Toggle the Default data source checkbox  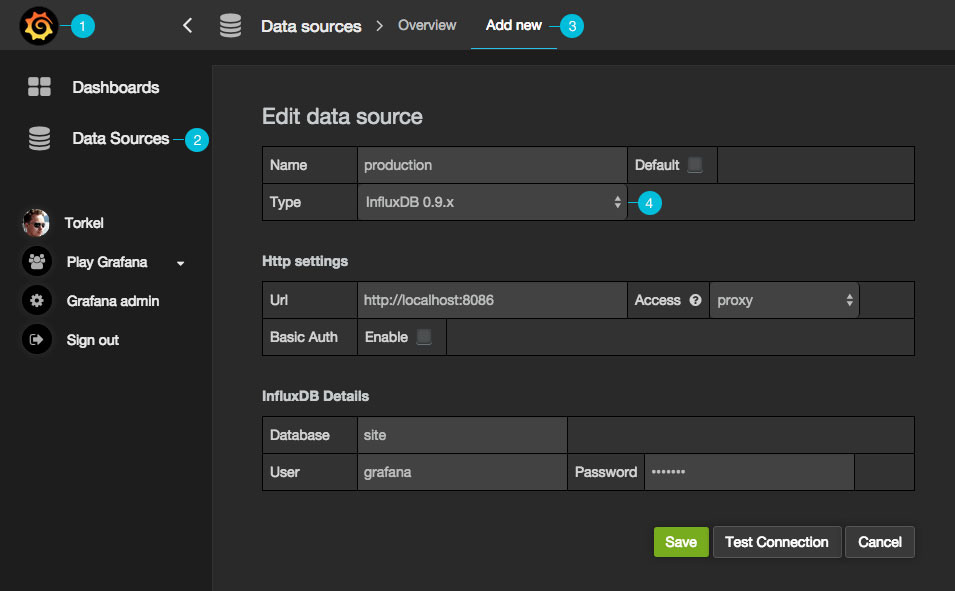point(695,165)
